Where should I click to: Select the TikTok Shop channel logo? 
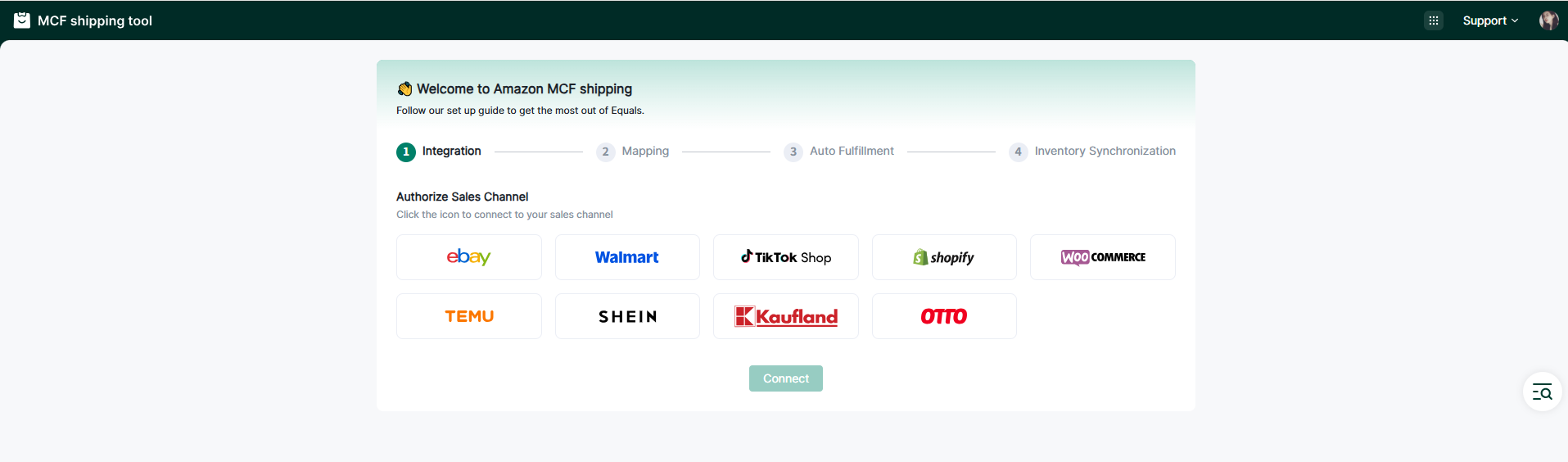tap(785, 257)
